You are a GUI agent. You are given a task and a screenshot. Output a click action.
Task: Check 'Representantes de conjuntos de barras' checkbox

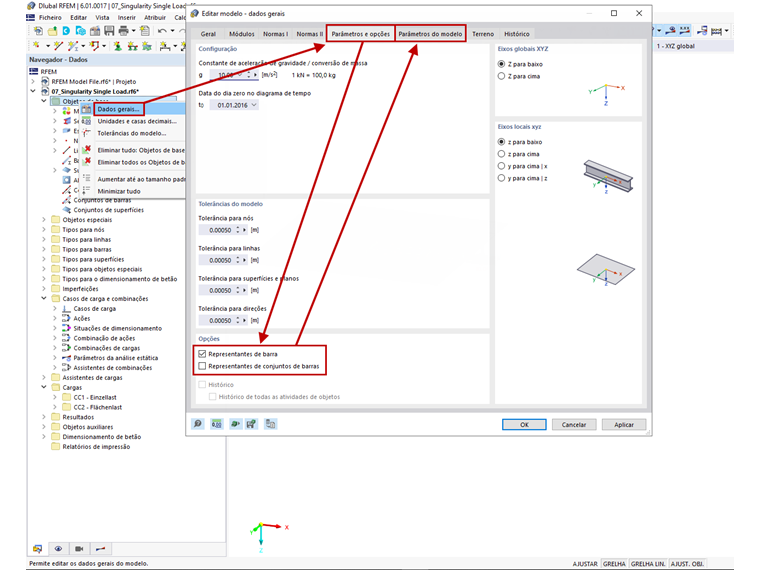[202, 366]
